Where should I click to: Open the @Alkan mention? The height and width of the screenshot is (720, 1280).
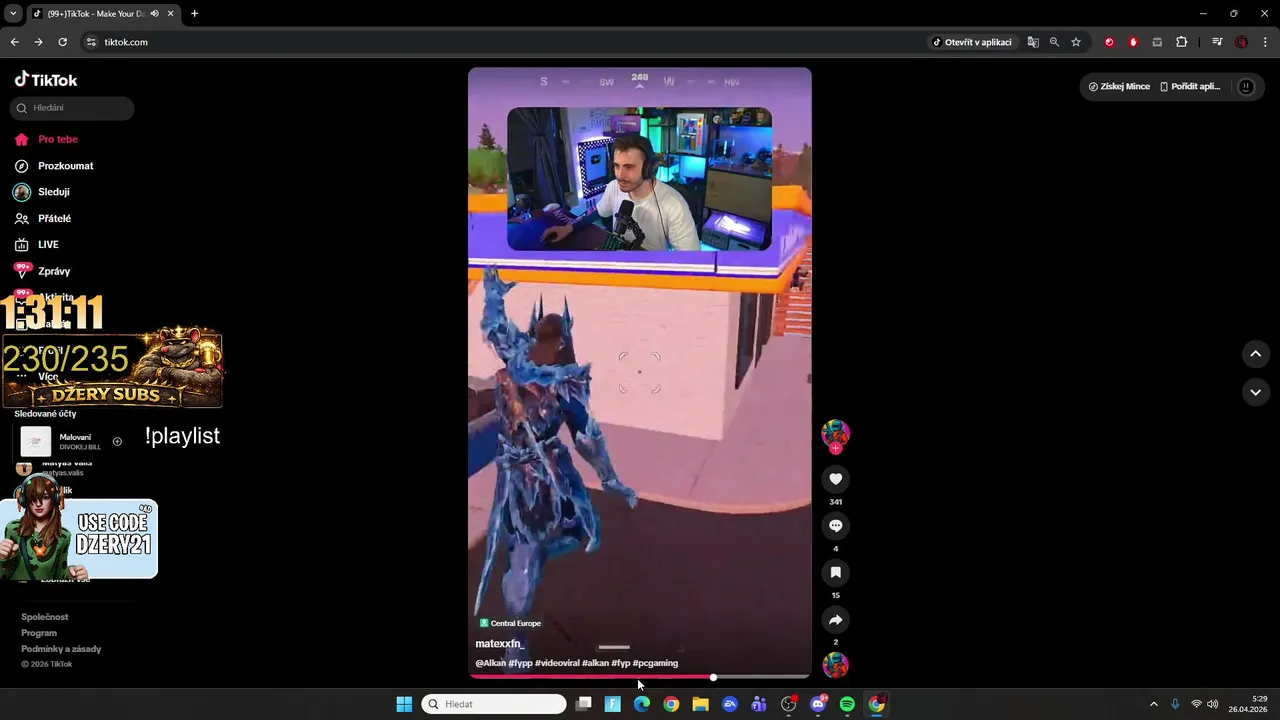[490, 663]
